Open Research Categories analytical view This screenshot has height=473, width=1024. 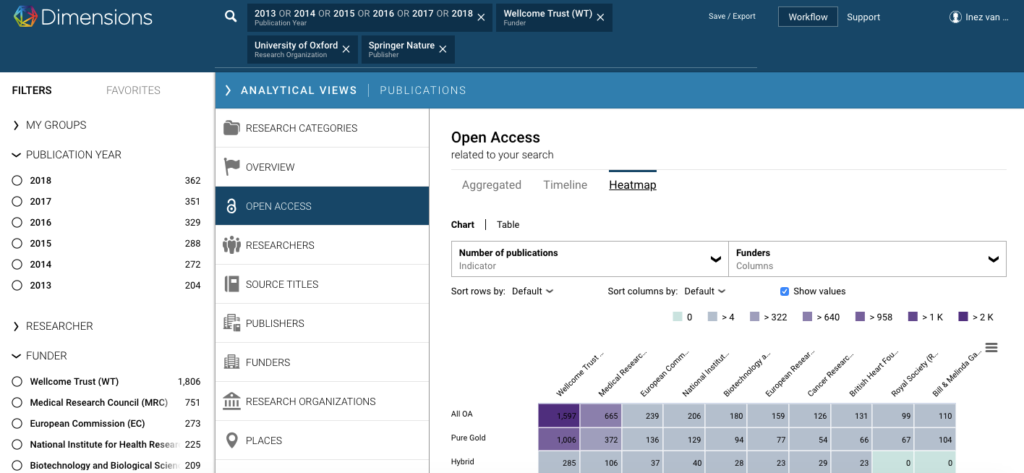(x=322, y=128)
